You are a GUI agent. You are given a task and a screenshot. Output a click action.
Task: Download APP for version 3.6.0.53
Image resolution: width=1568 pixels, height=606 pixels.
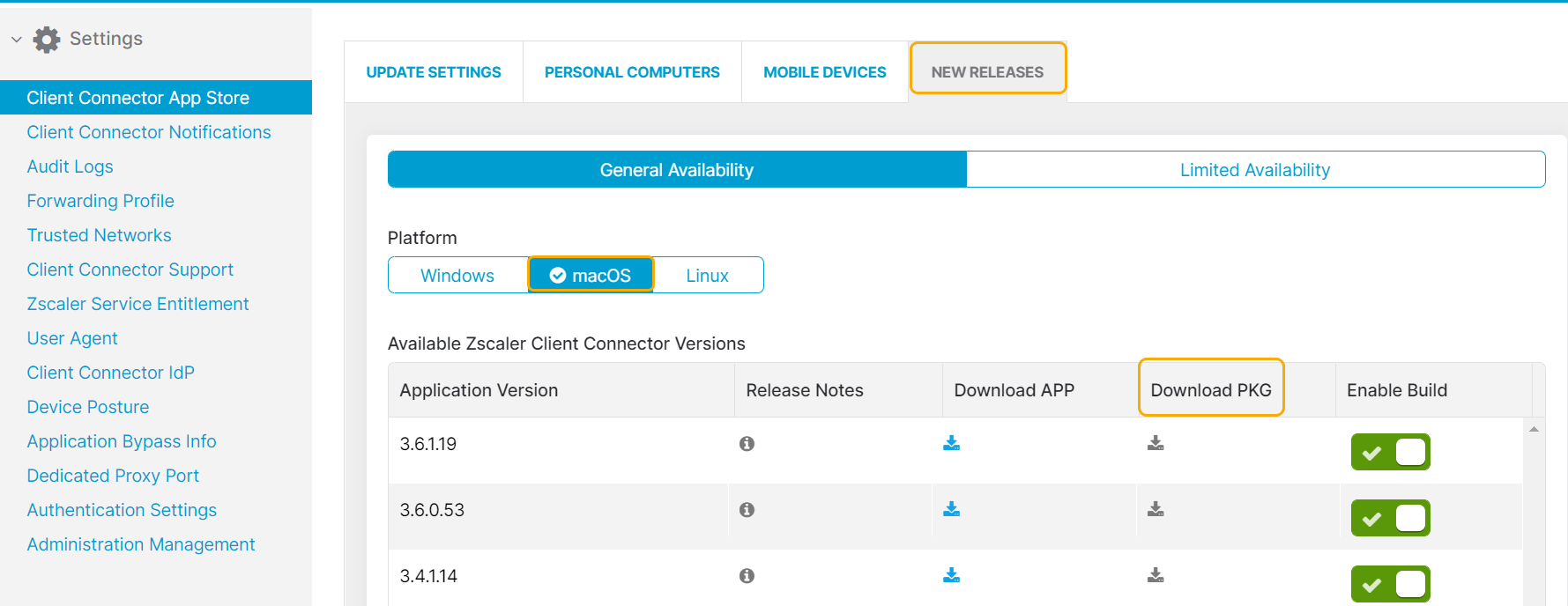(951, 509)
